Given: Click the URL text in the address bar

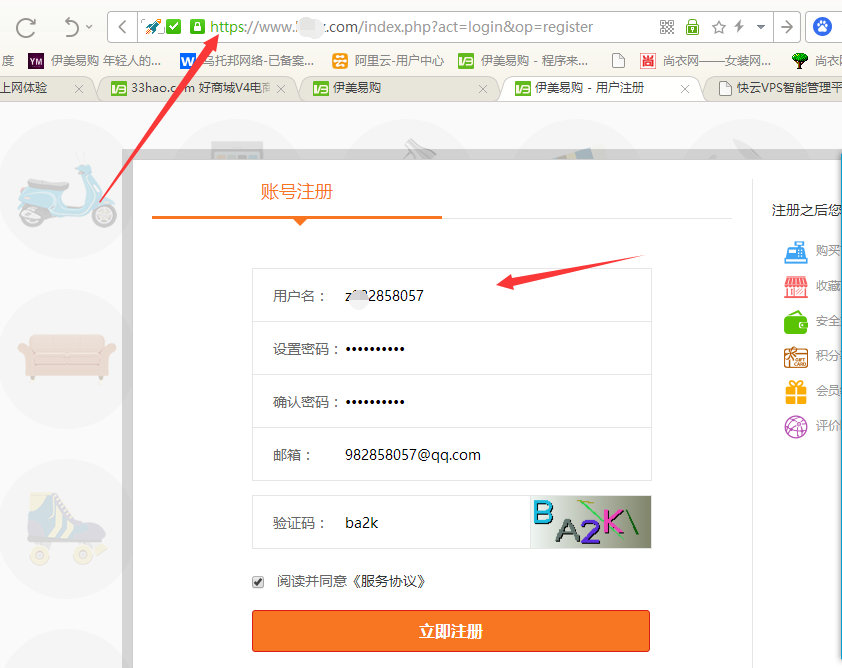Looking at the screenshot, I should click(402, 27).
